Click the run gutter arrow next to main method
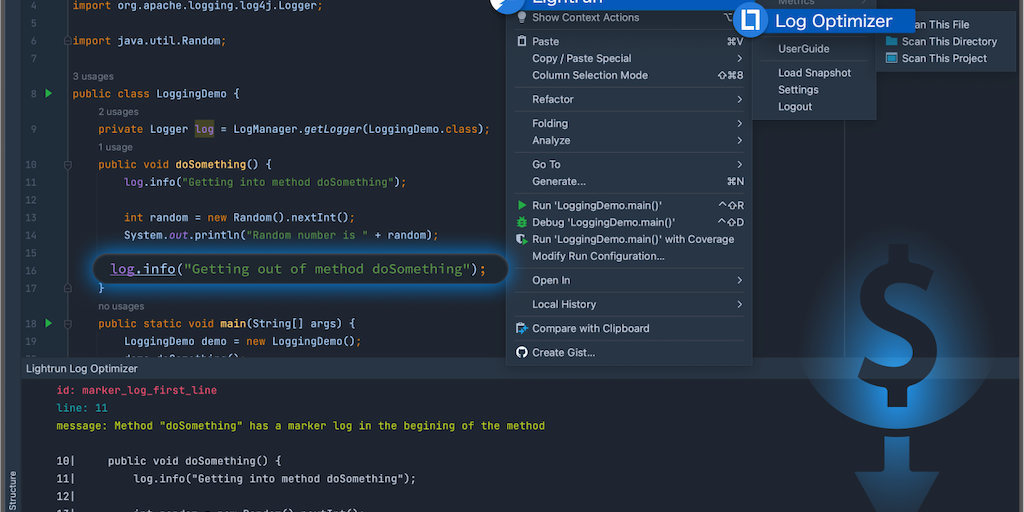This screenshot has width=1024, height=512. click(x=47, y=324)
